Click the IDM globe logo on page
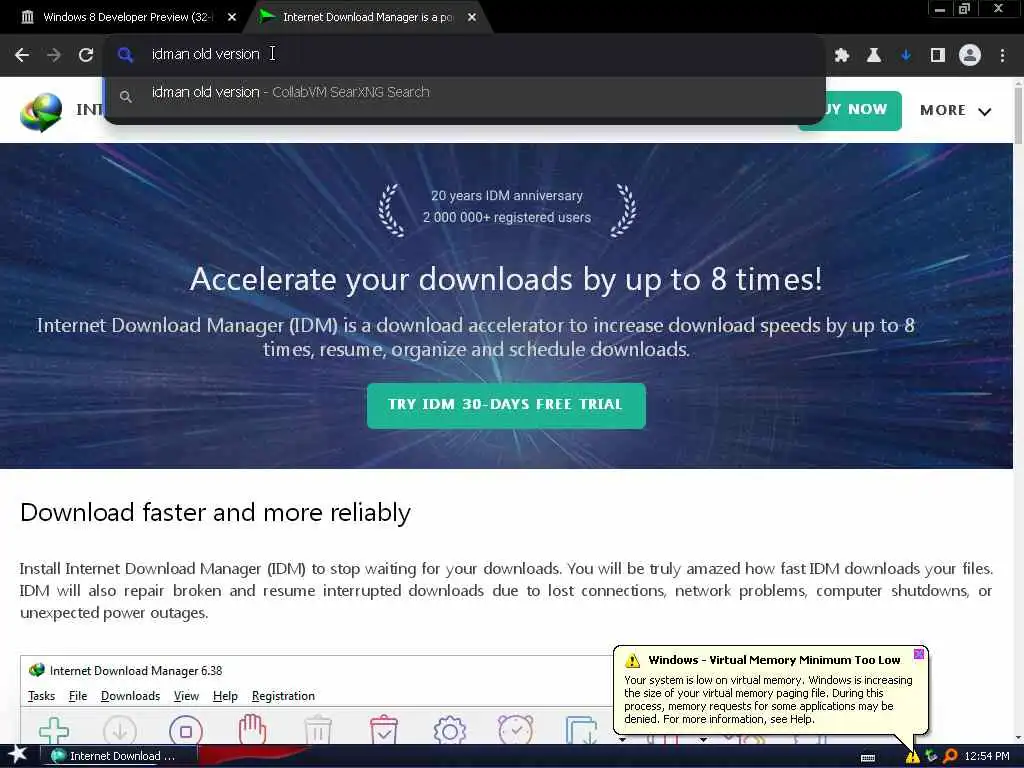The image size is (1024, 768). click(x=41, y=112)
